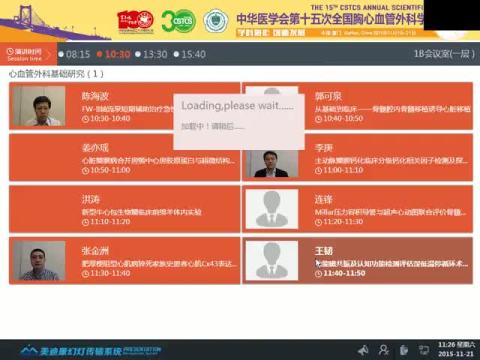Click the user account icon in bottom bar

point(384,350)
